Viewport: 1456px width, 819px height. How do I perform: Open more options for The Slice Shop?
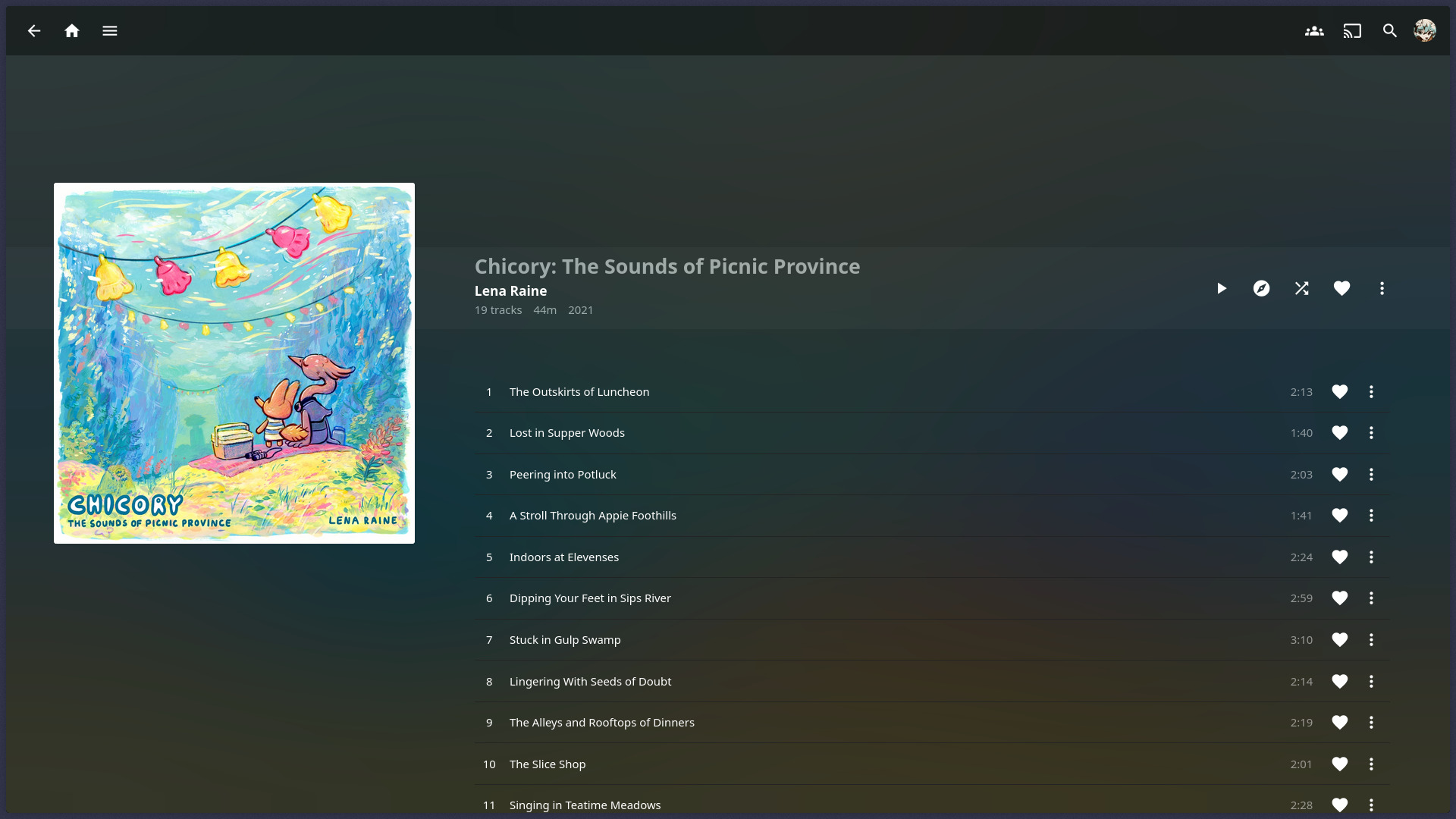(x=1371, y=764)
